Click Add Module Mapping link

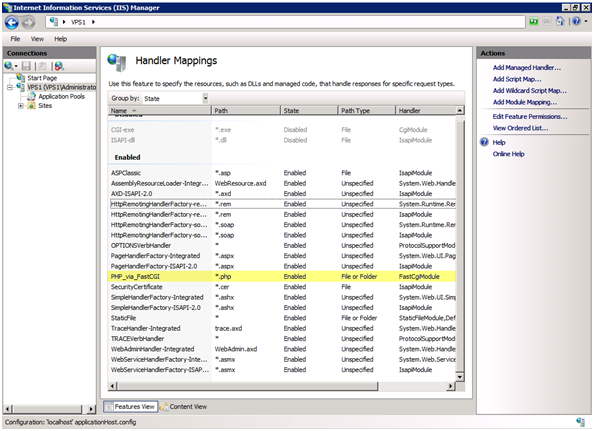(x=525, y=102)
